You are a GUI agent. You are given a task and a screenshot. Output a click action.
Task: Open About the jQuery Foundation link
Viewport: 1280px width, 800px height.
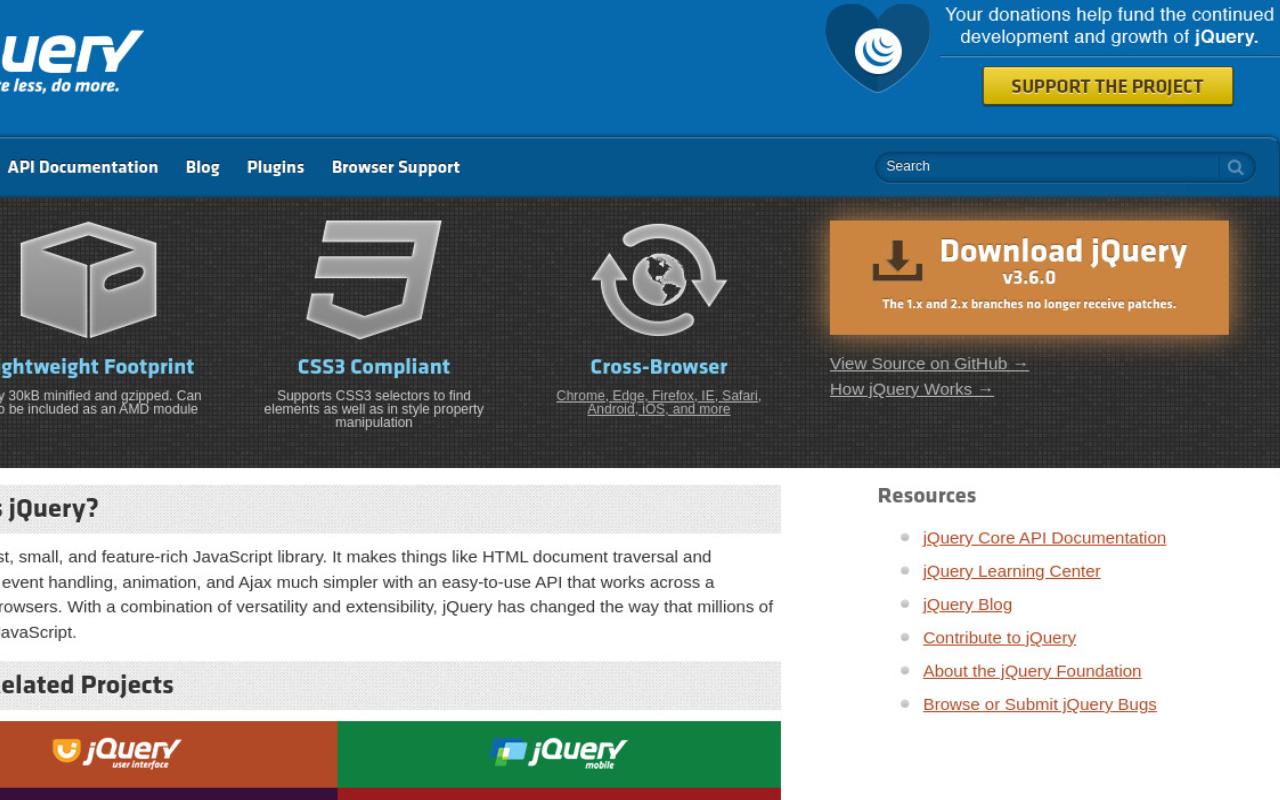click(x=1032, y=671)
